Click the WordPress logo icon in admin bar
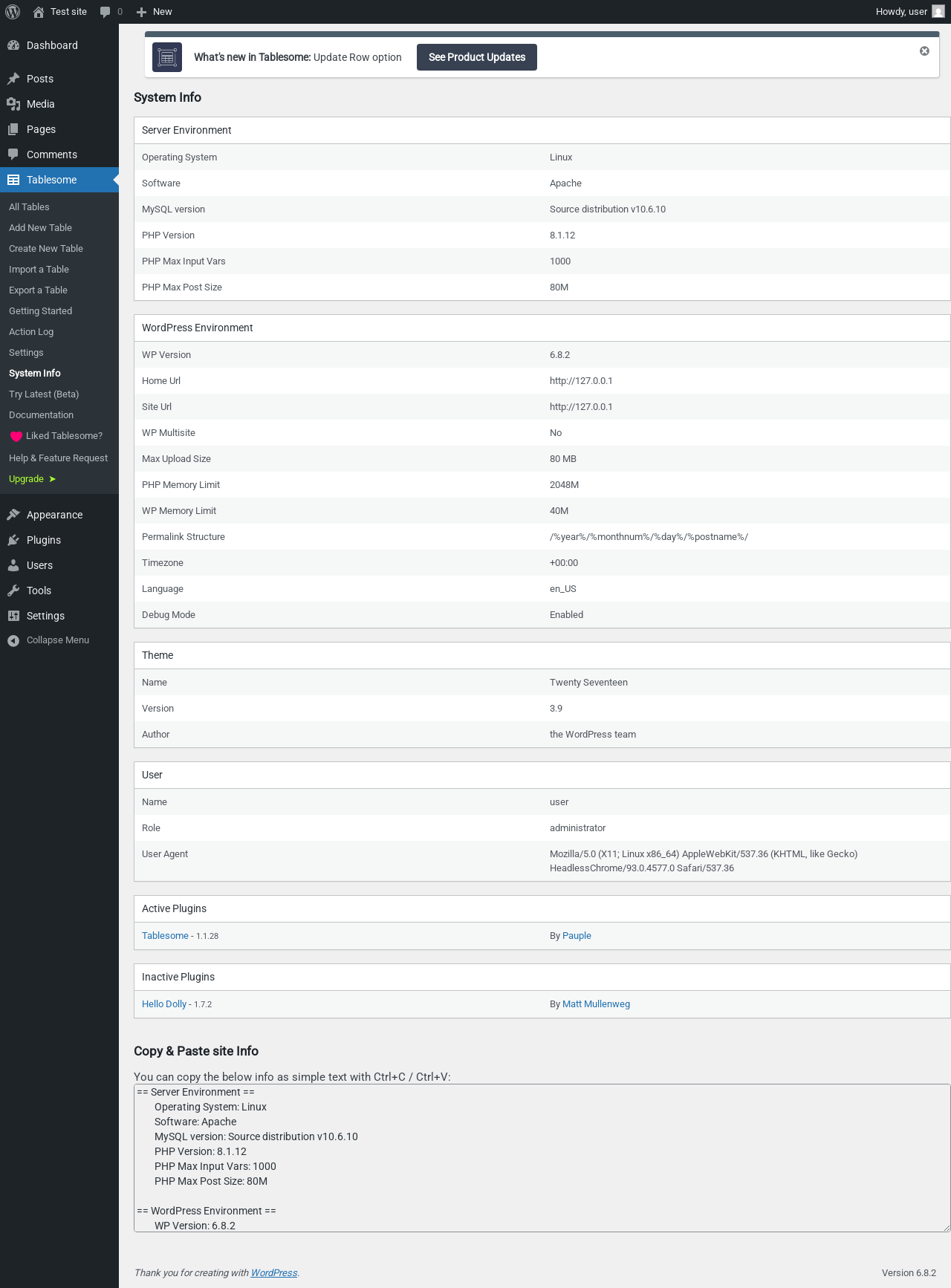The width and height of the screenshot is (951, 1288). pyautogui.click(x=13, y=12)
